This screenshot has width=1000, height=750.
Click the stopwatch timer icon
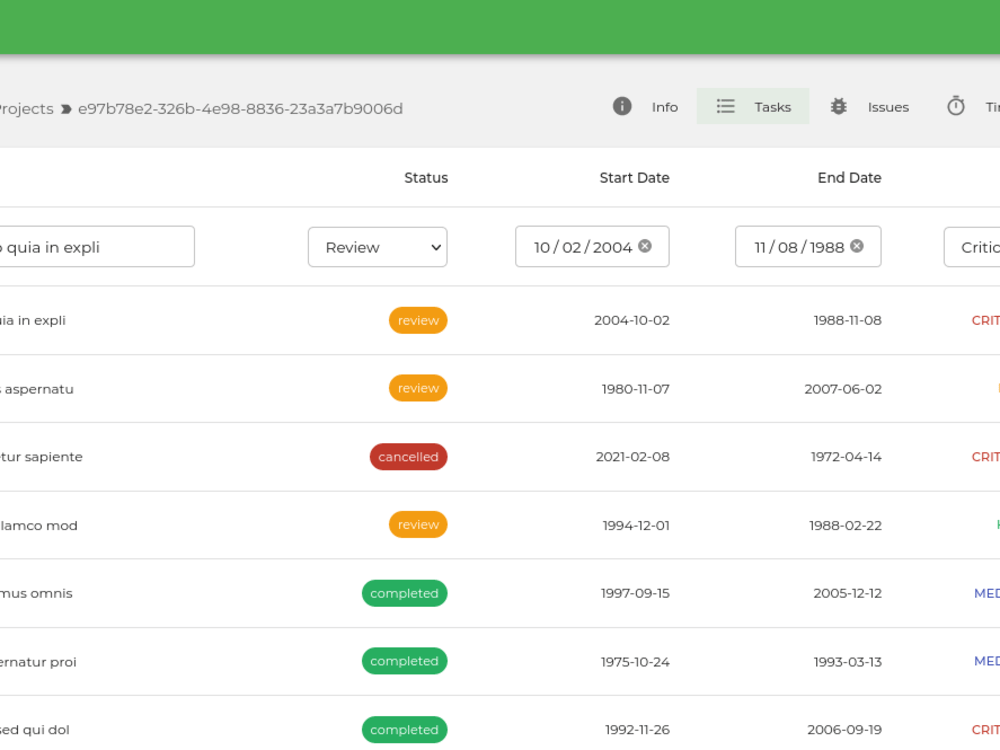pos(955,107)
